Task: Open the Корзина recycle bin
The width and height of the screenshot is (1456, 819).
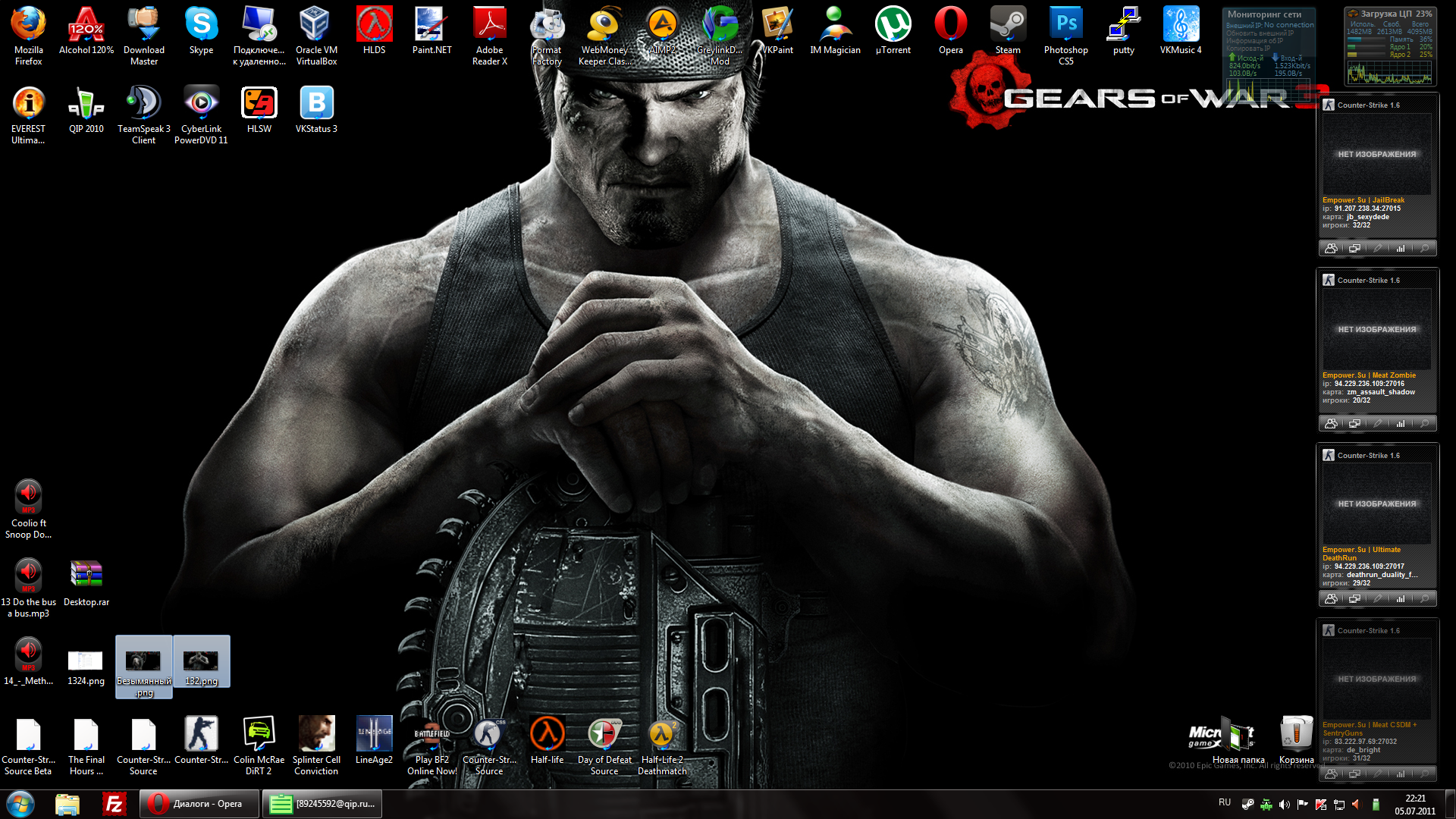Action: (1297, 741)
